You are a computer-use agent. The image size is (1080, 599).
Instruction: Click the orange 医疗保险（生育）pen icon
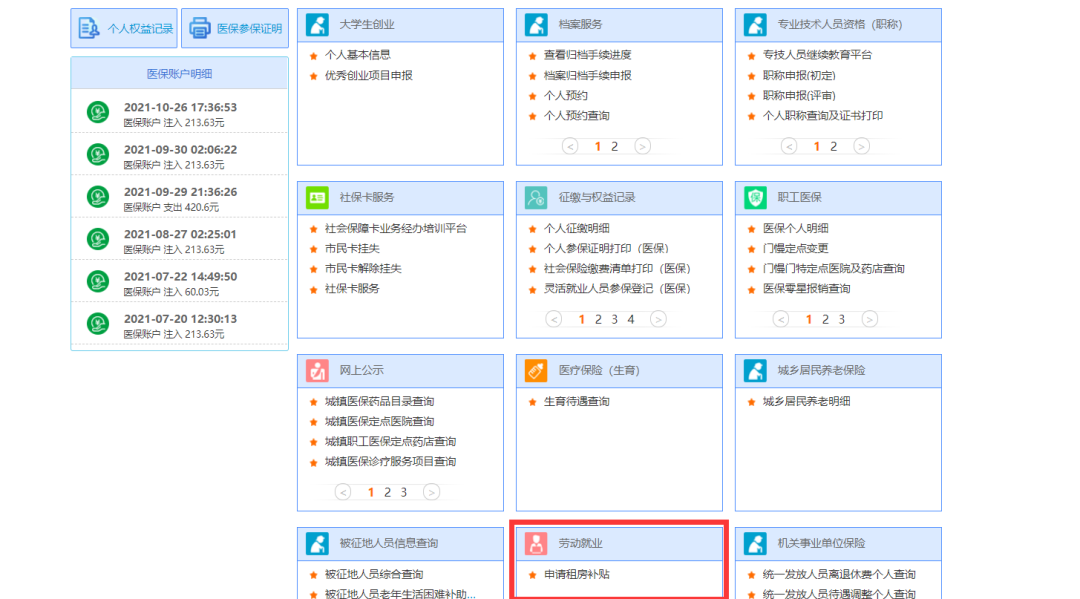point(538,370)
